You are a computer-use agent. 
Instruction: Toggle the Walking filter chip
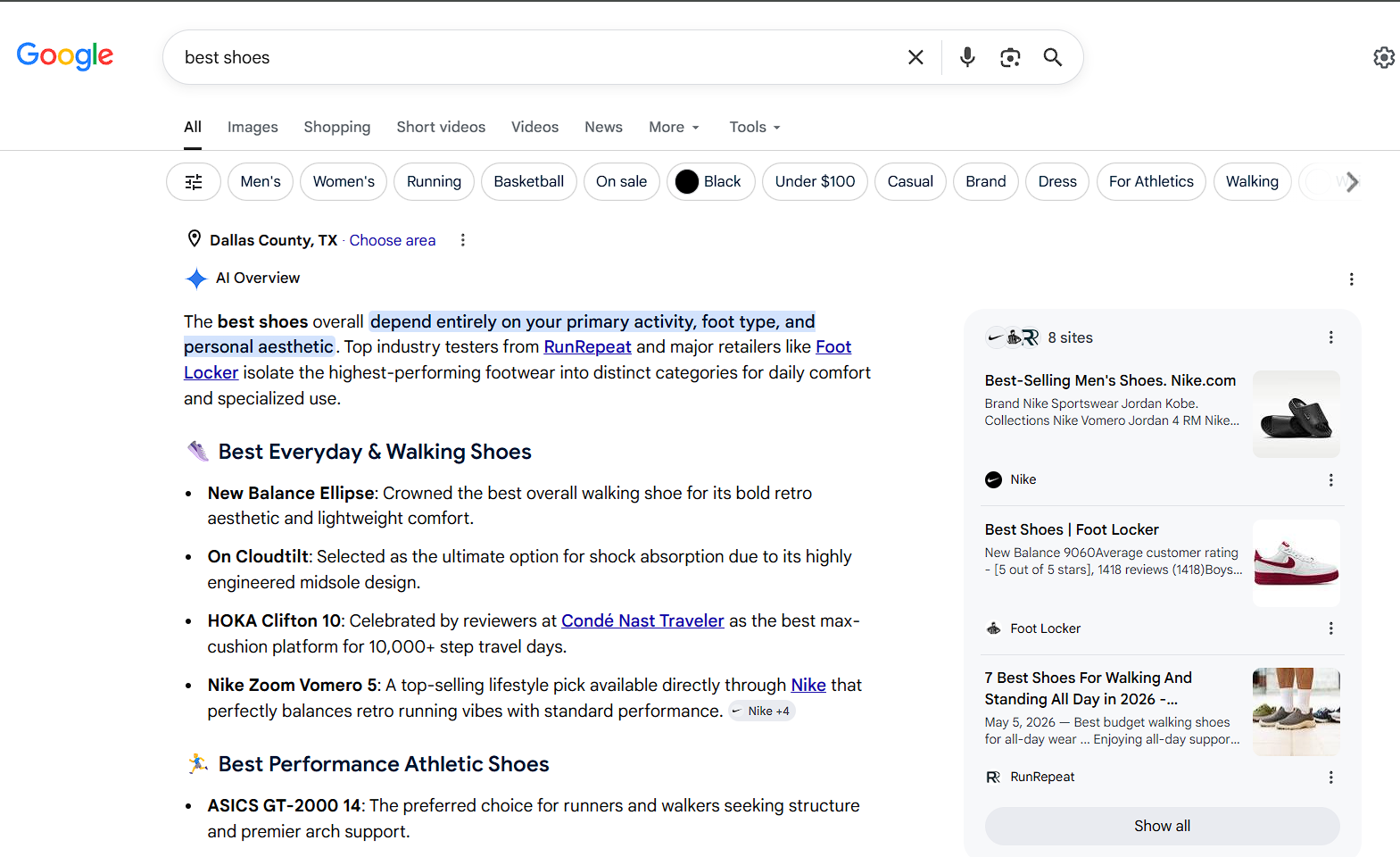(1252, 182)
